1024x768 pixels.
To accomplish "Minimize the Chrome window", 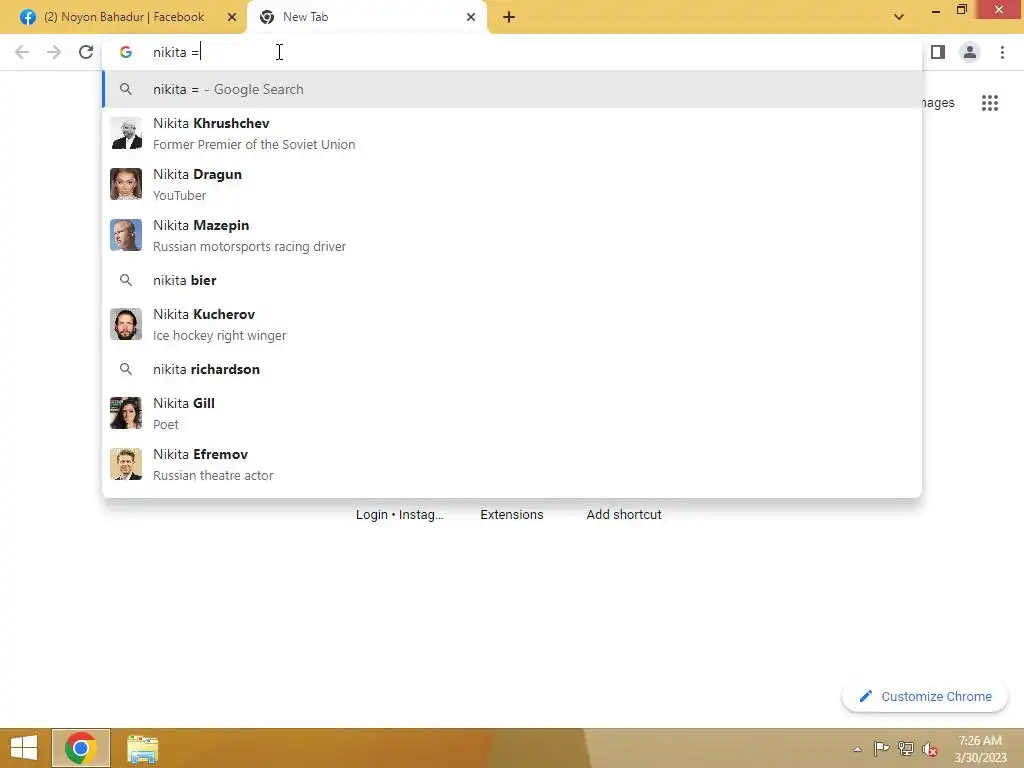I will 936,11.
